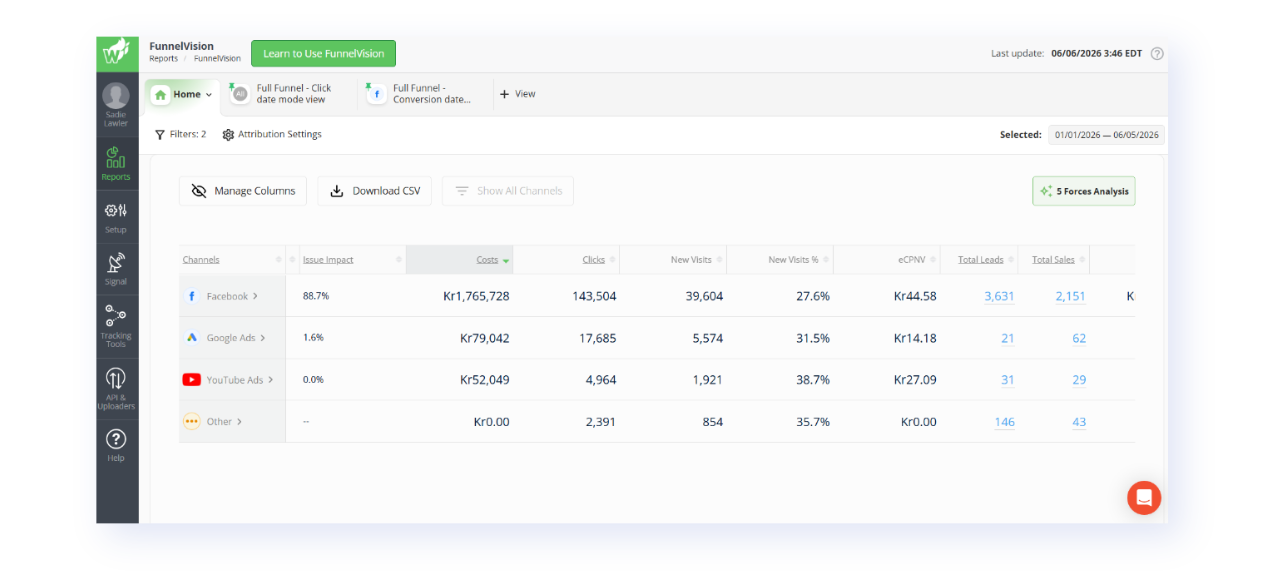Select the Home tab
Viewport: 1288px width, 585px height.
182,95
